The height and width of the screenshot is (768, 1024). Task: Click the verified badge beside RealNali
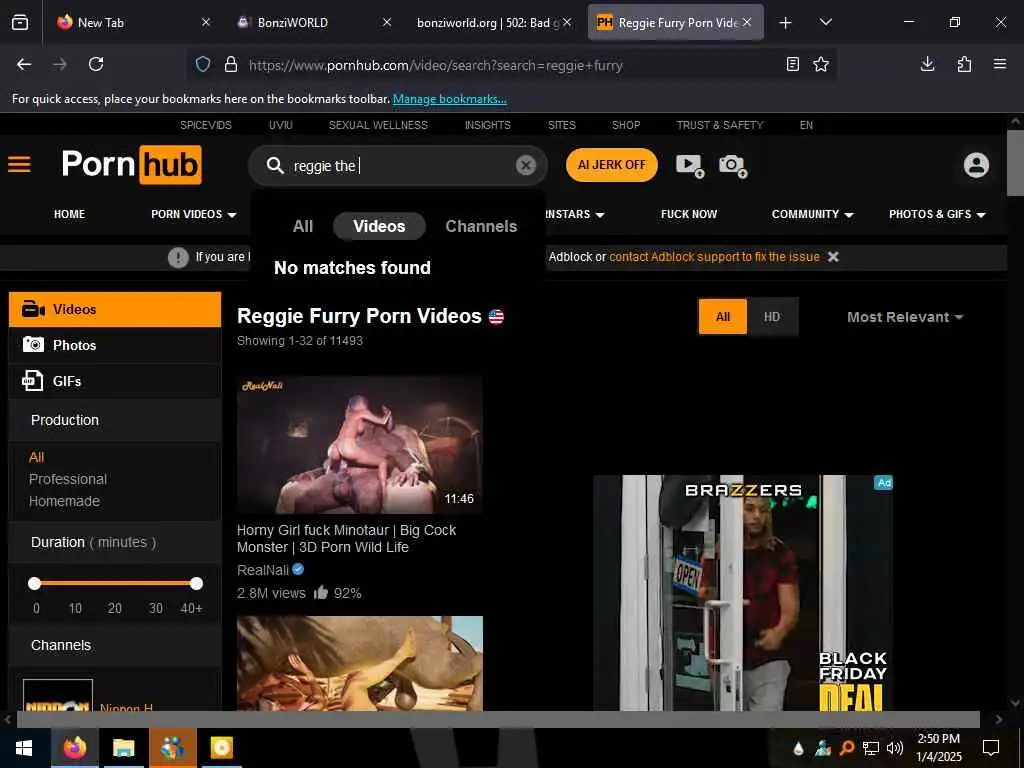point(298,569)
